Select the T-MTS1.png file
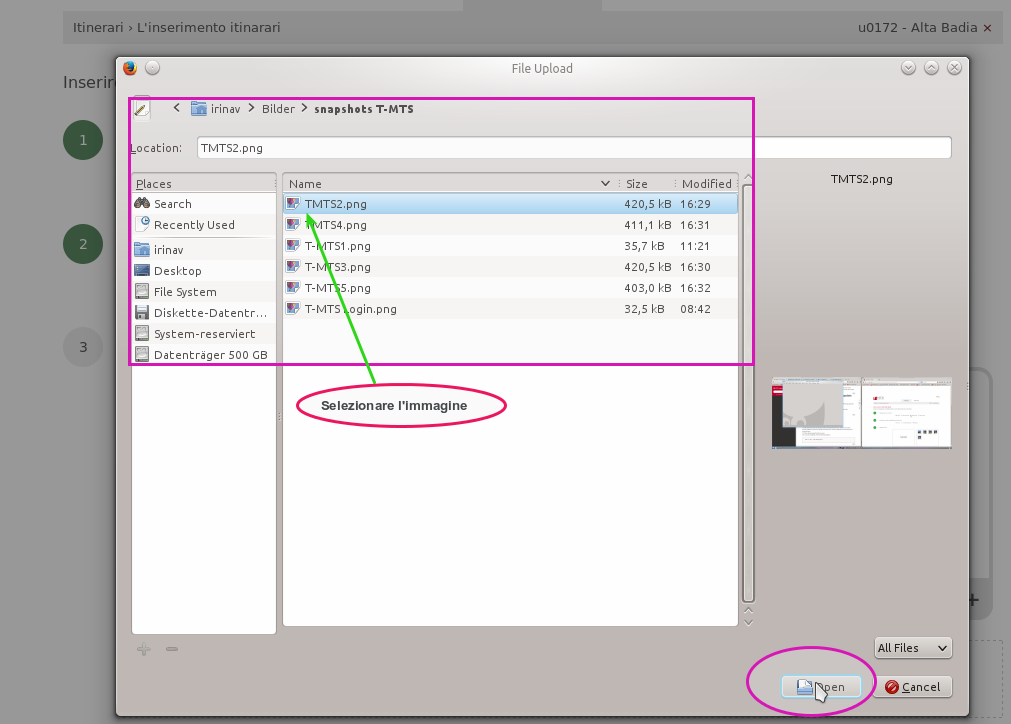1011x724 pixels. click(337, 246)
